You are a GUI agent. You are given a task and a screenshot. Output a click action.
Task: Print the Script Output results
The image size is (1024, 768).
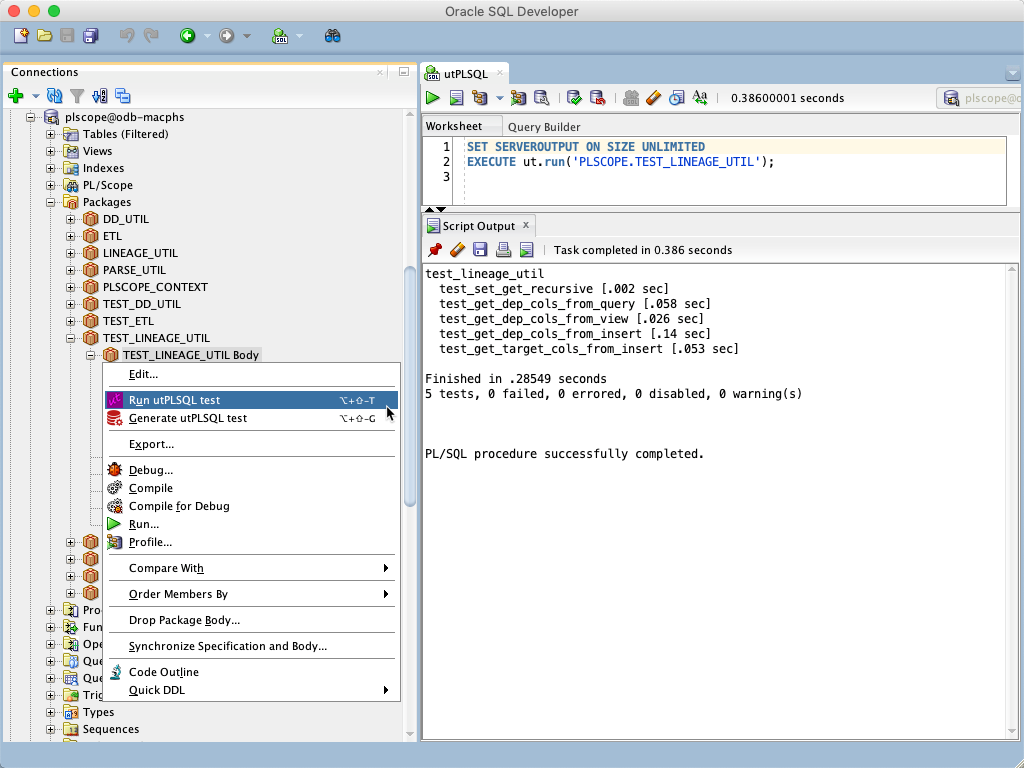(x=505, y=249)
